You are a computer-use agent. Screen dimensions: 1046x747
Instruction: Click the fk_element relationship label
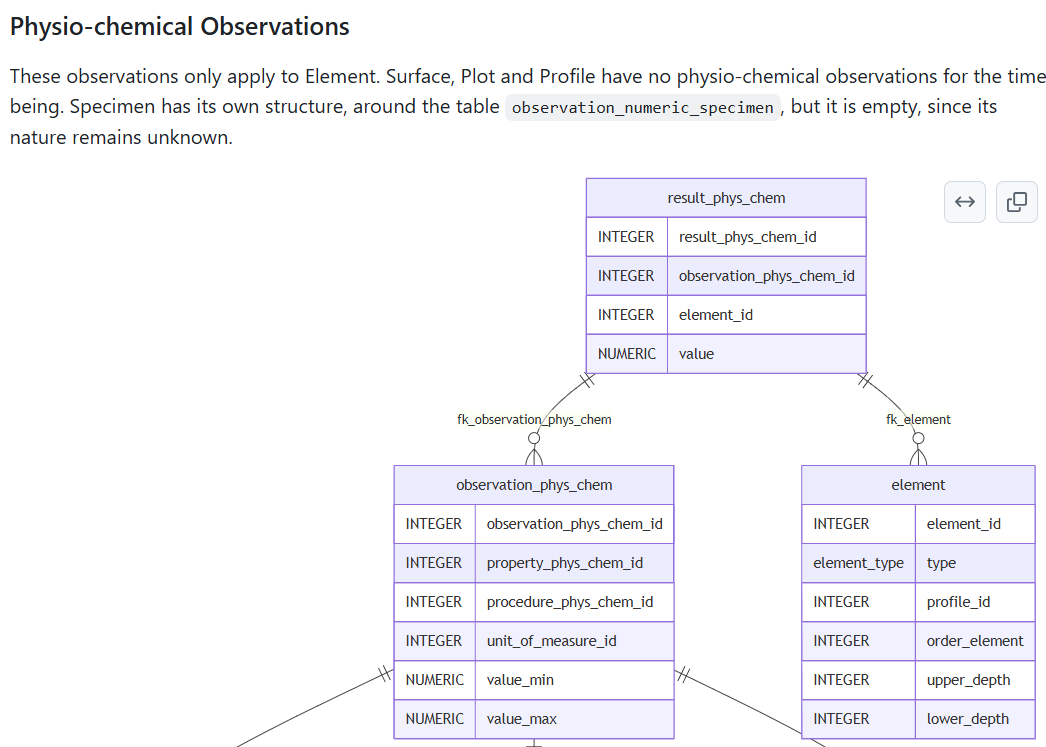point(918,419)
